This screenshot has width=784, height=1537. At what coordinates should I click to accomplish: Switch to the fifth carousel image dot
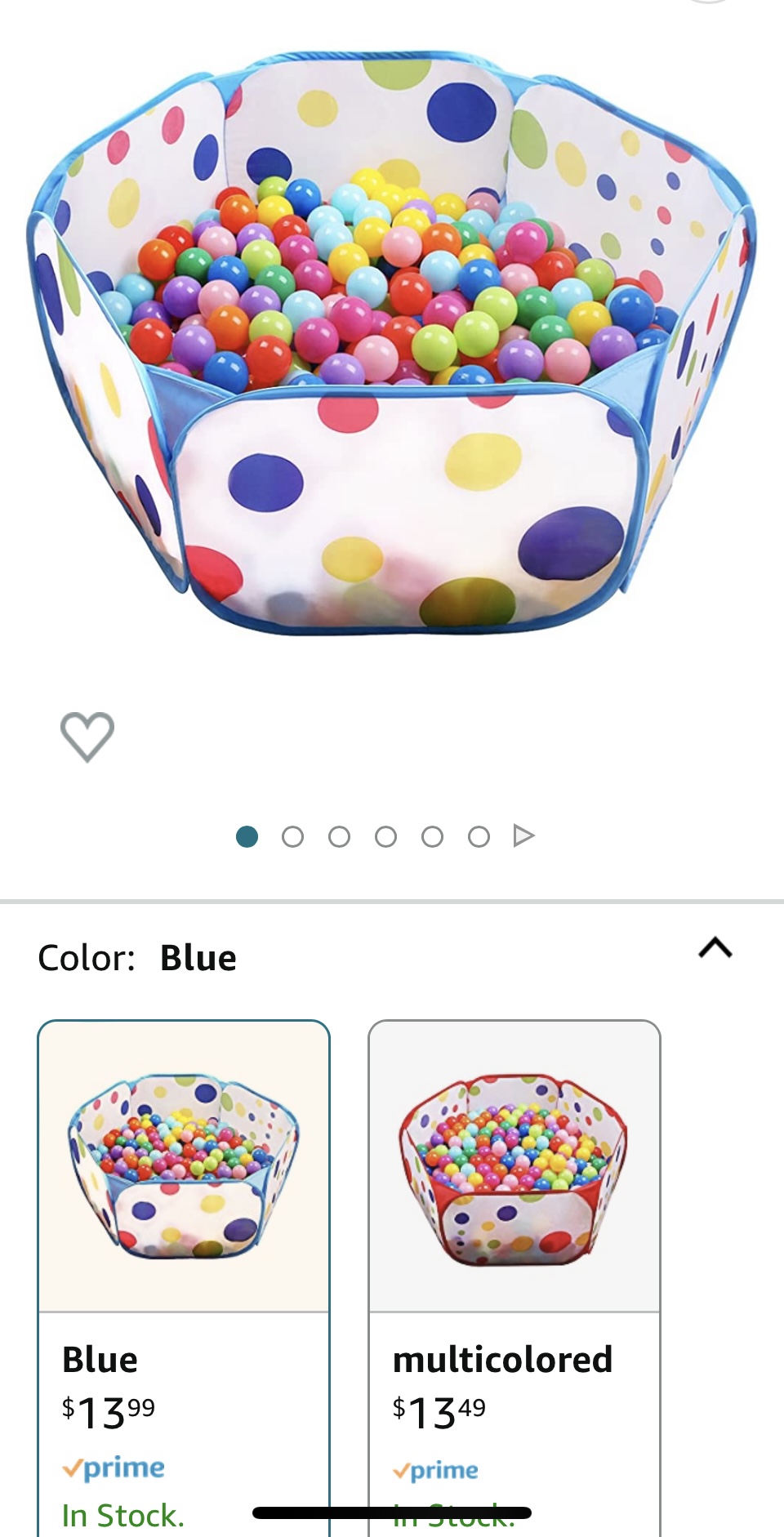click(x=432, y=836)
